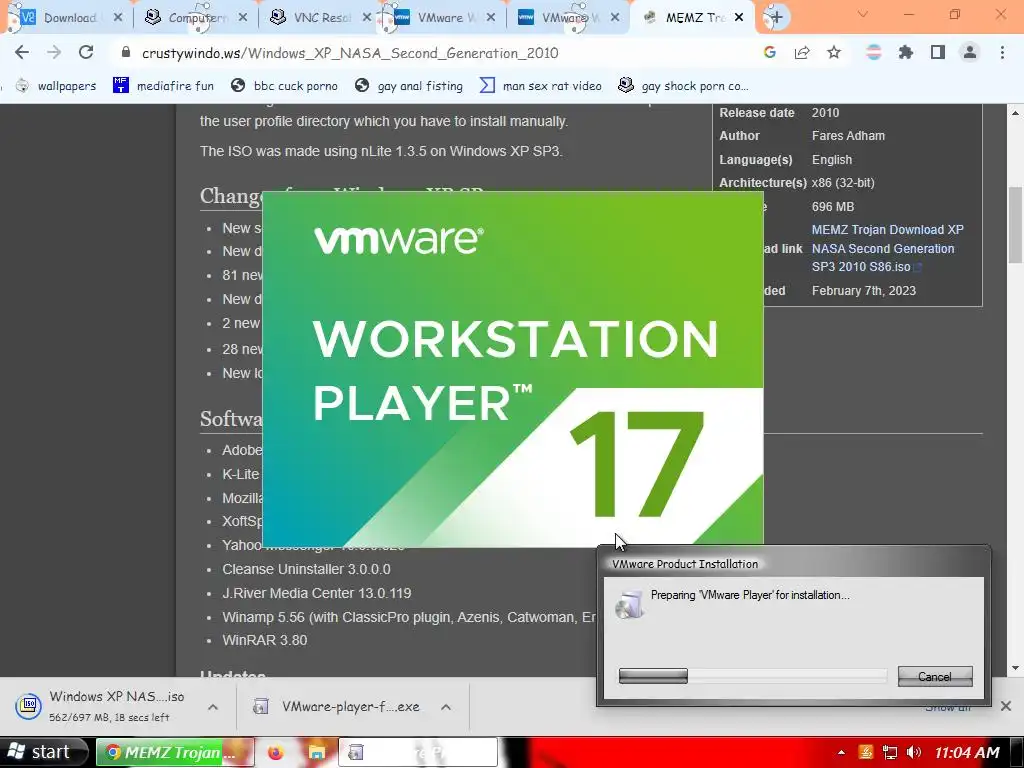1024x768 pixels.
Task: Click the VMware Workstation Player 17 splash
Action: click(x=513, y=369)
